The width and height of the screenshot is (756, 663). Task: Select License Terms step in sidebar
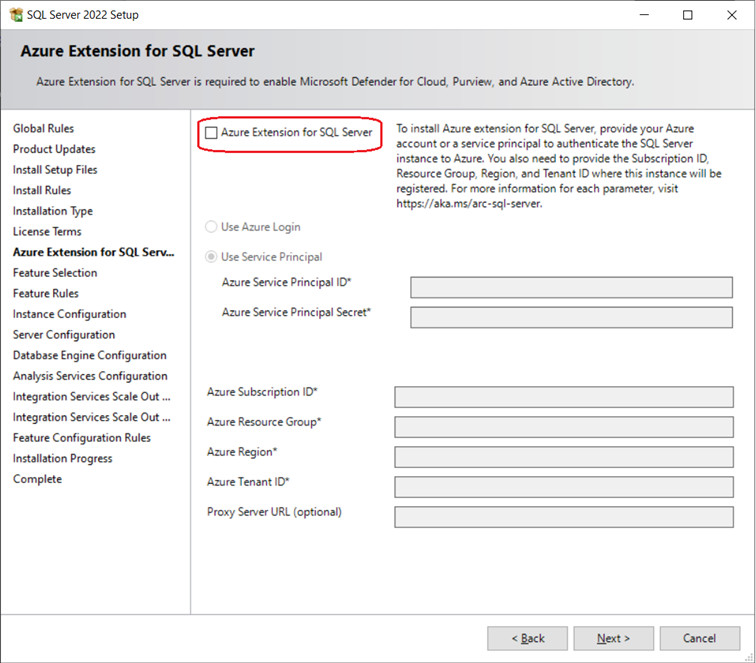pyautogui.click(x=47, y=231)
